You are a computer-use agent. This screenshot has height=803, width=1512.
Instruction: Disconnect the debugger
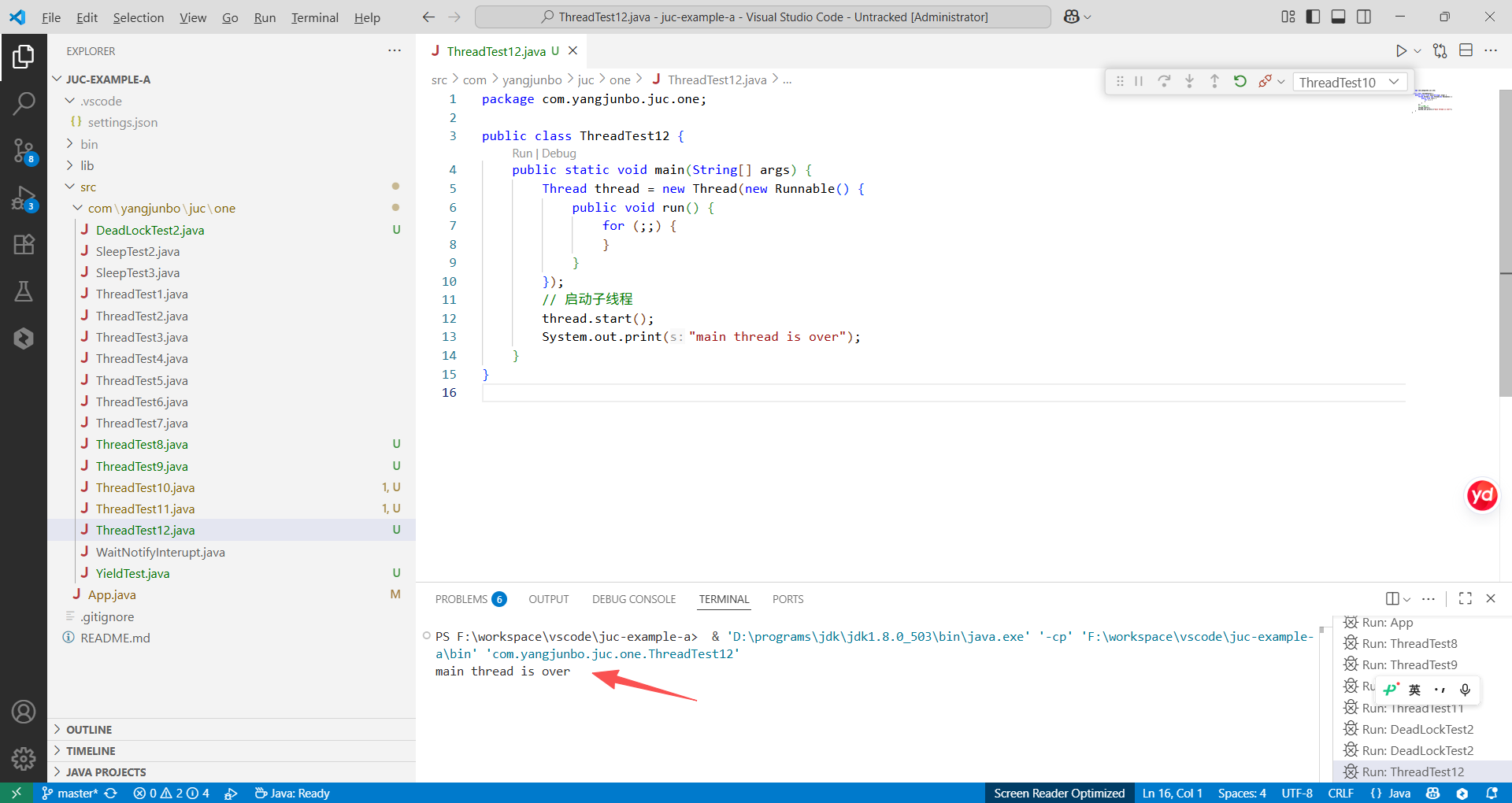[1265, 81]
